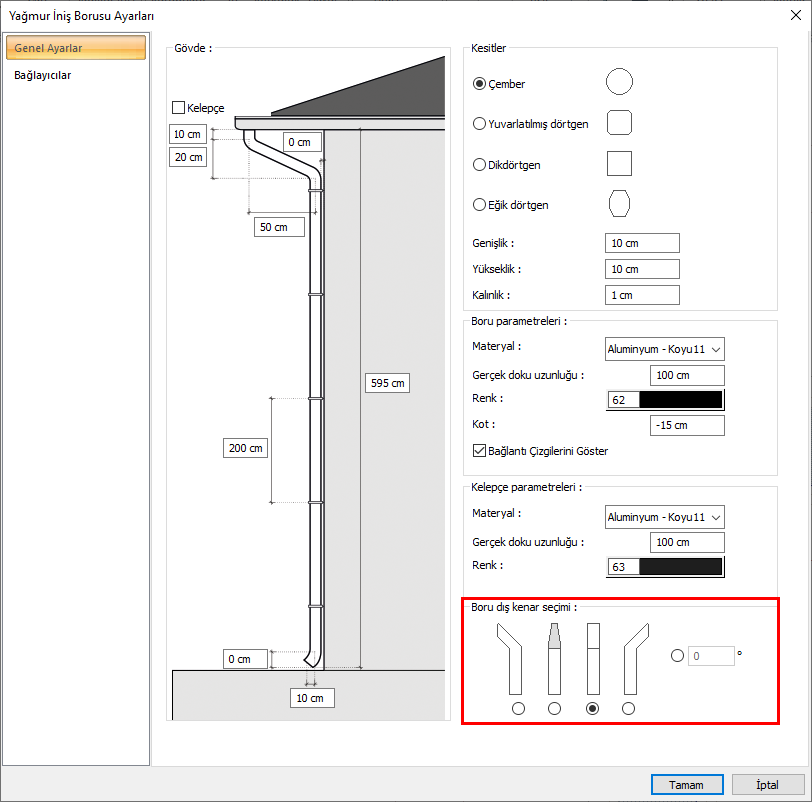Open the Genel Ayarlar tab

(x=76, y=48)
